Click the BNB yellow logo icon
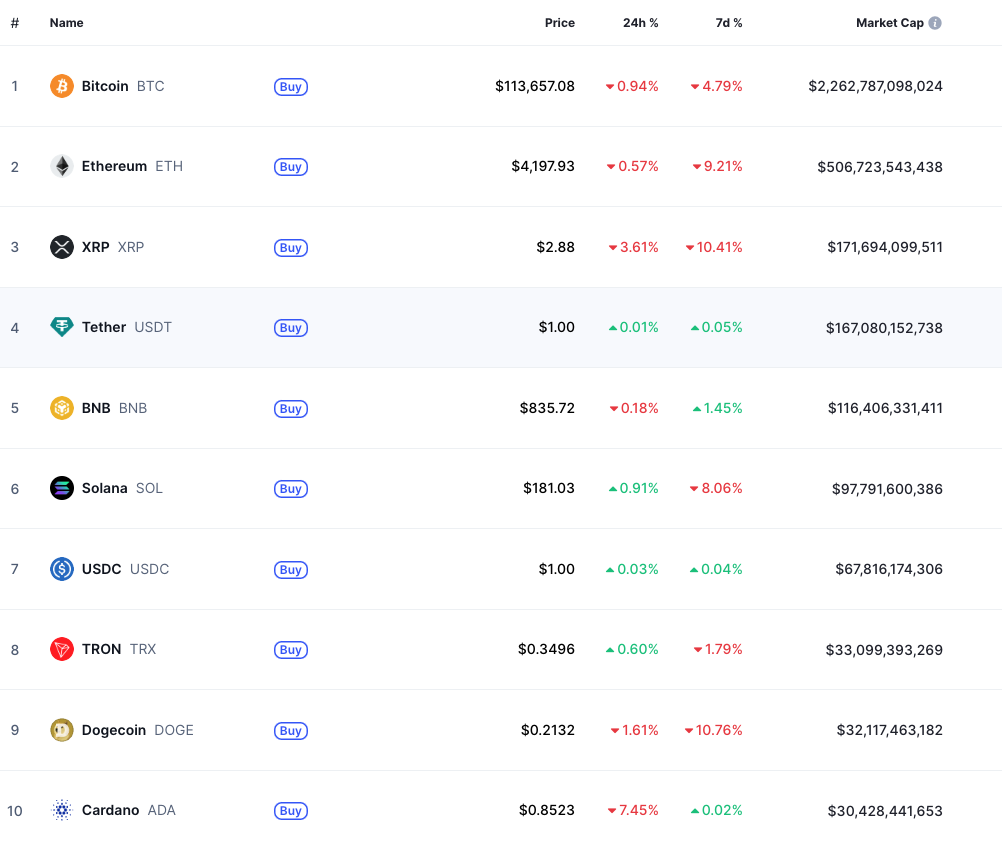Viewport: 1002px width, 849px height. (x=62, y=408)
